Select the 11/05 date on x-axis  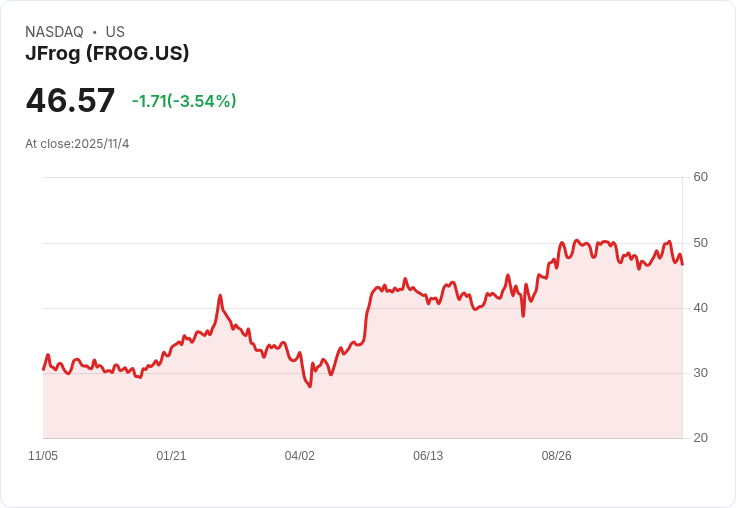click(x=43, y=456)
